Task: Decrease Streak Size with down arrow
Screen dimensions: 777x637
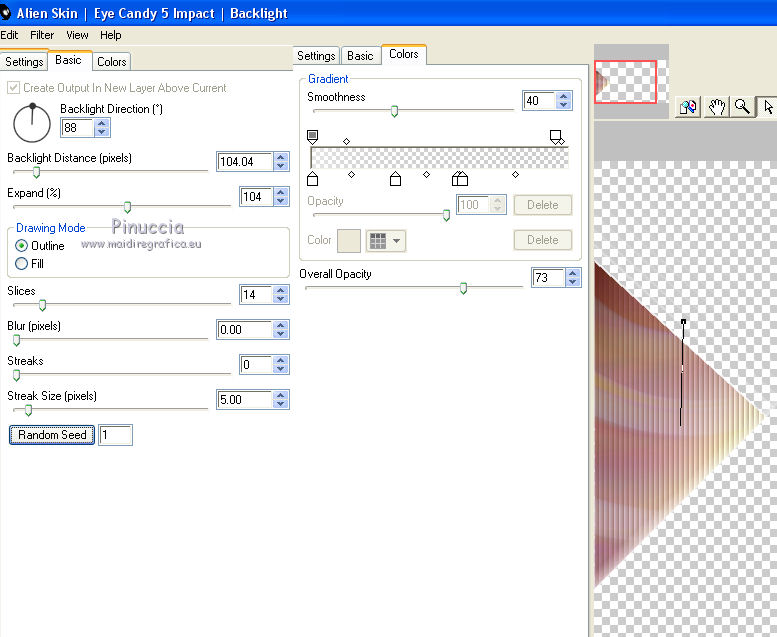Action: click(x=280, y=404)
